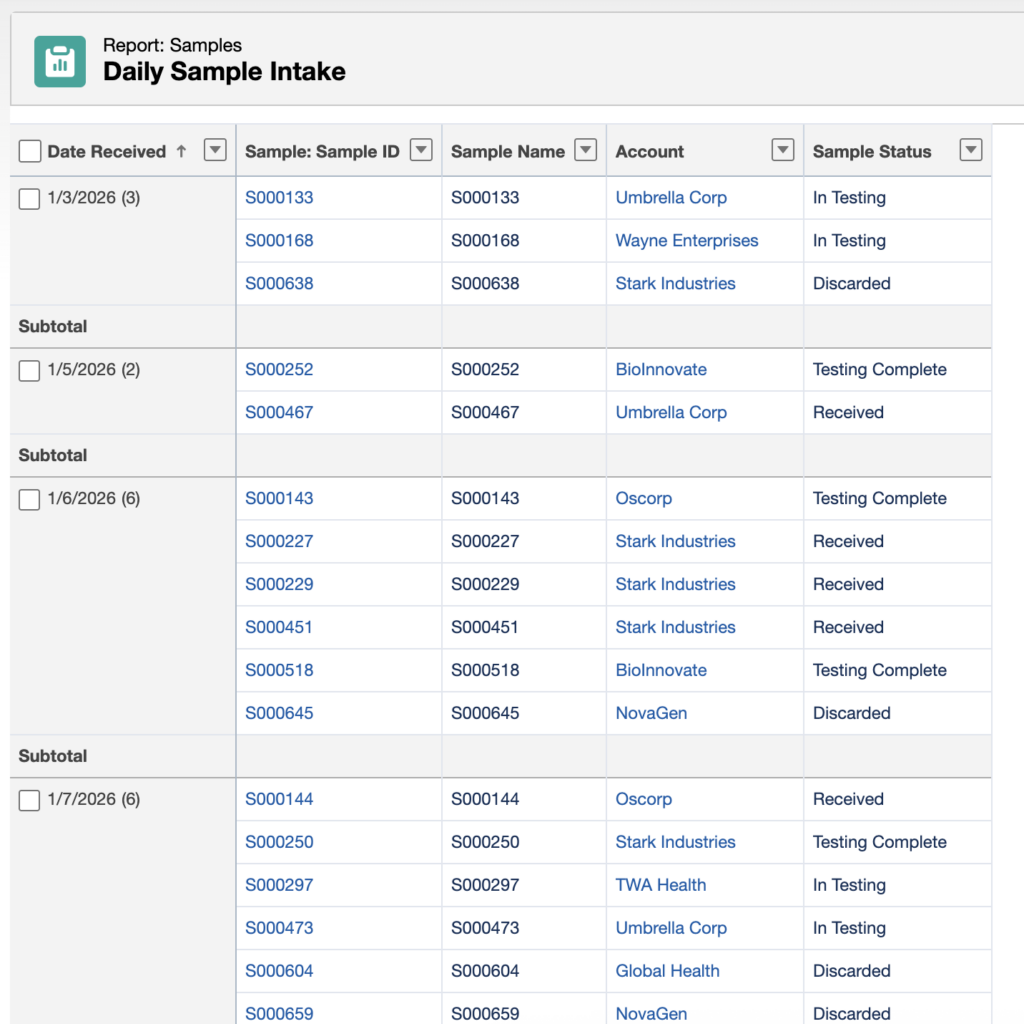1024x1024 pixels.
Task: Open Stark Industries account for S000229
Action: [x=675, y=584]
